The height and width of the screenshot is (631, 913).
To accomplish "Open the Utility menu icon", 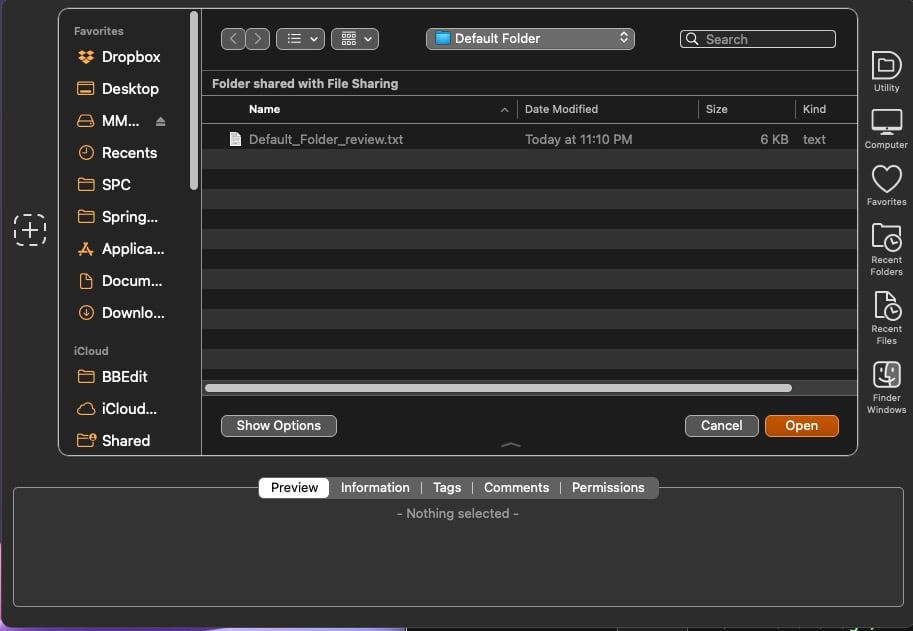I will click(x=886, y=71).
